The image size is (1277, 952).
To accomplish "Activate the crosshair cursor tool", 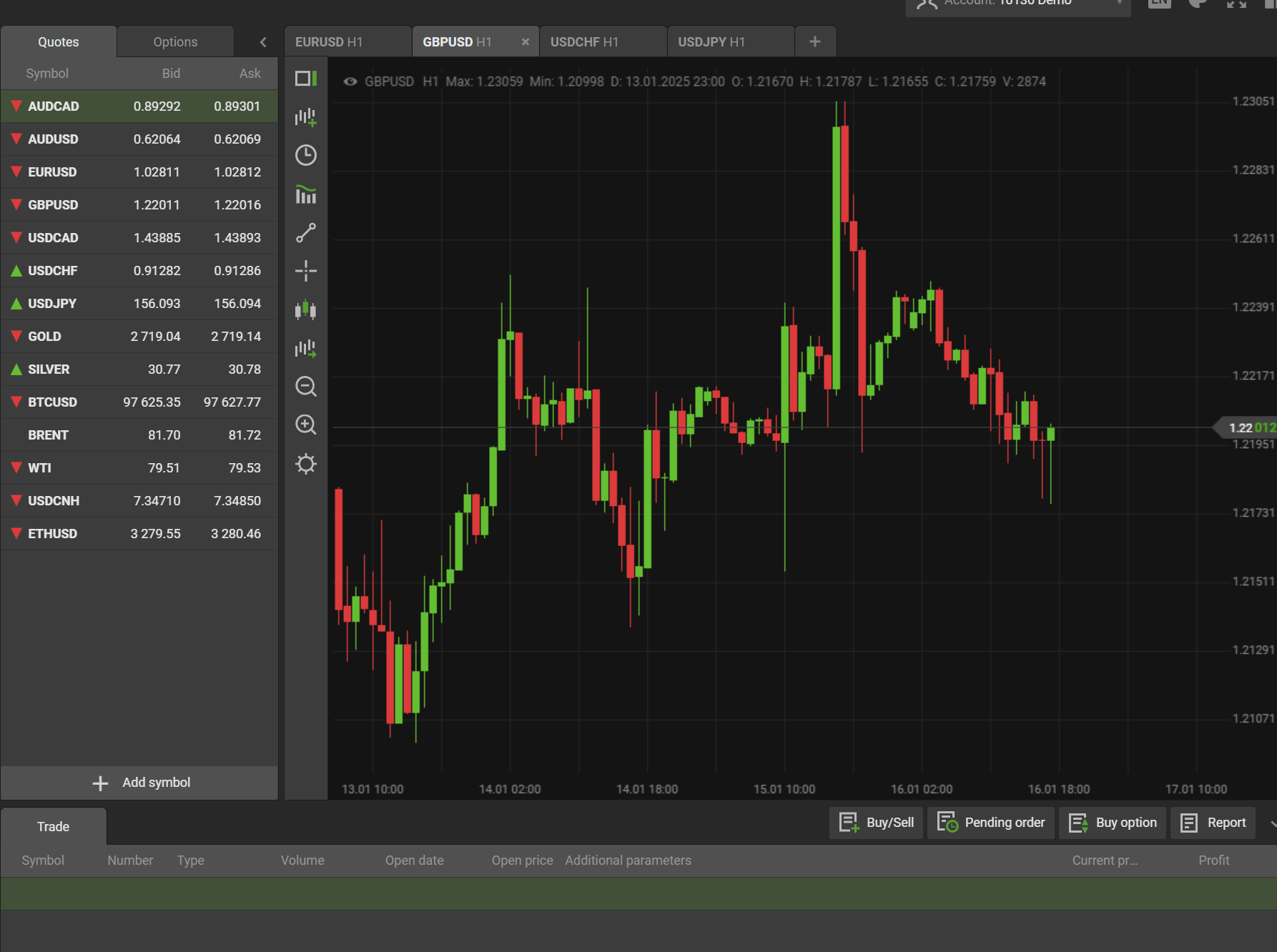I will (306, 271).
